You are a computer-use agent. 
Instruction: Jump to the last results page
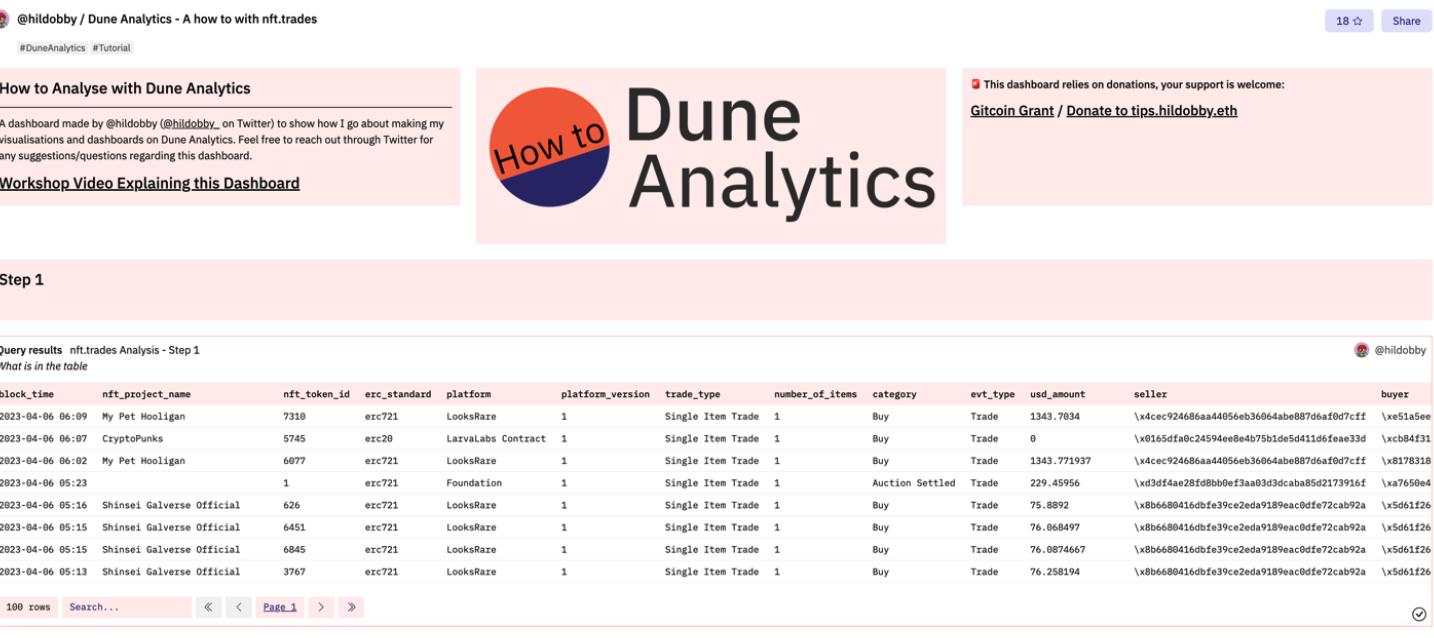[350, 607]
